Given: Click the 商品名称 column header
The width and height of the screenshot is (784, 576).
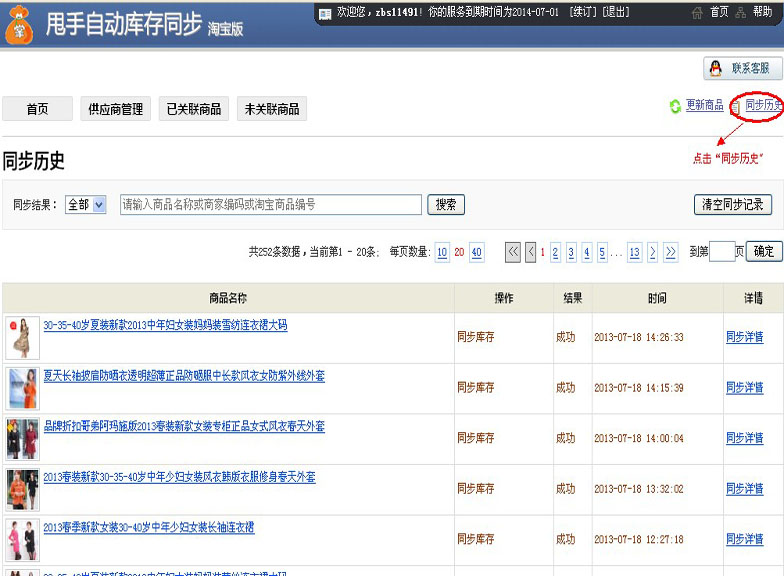Looking at the screenshot, I should (228, 298).
